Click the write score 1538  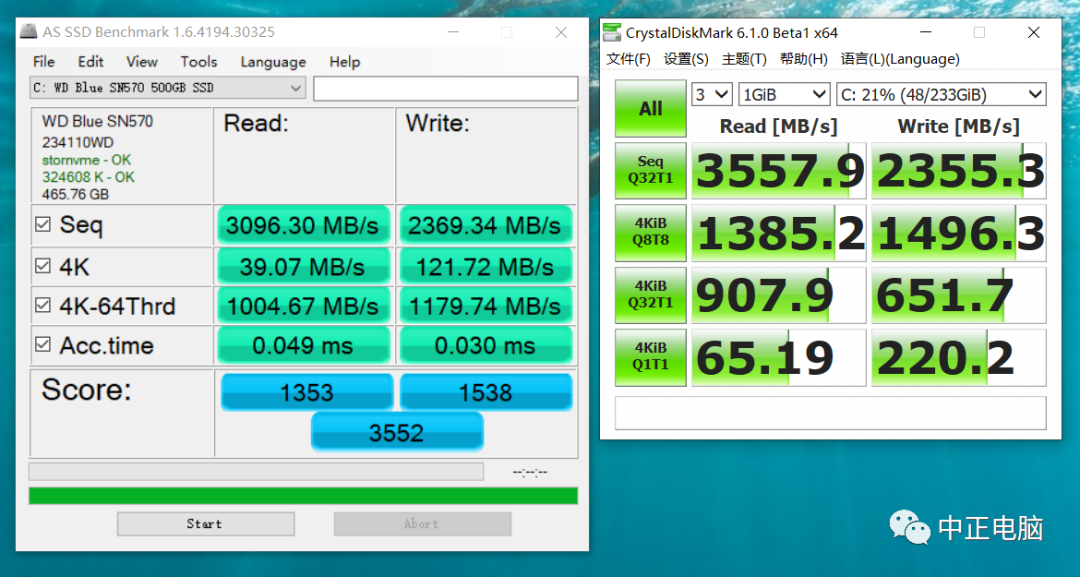(x=486, y=392)
